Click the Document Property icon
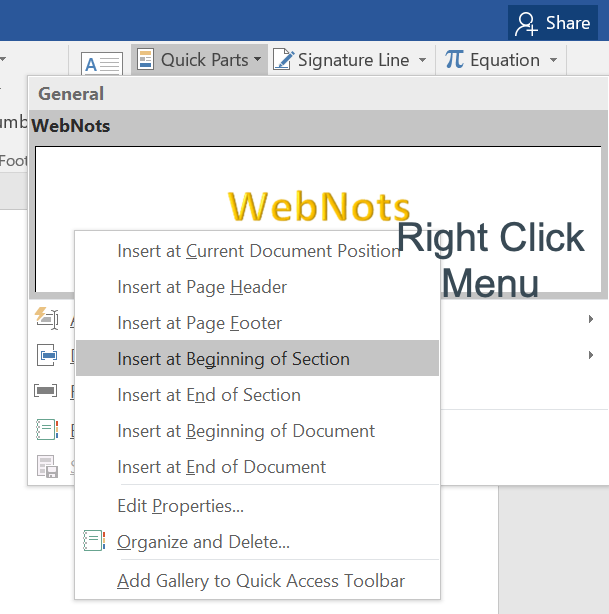 [x=47, y=354]
